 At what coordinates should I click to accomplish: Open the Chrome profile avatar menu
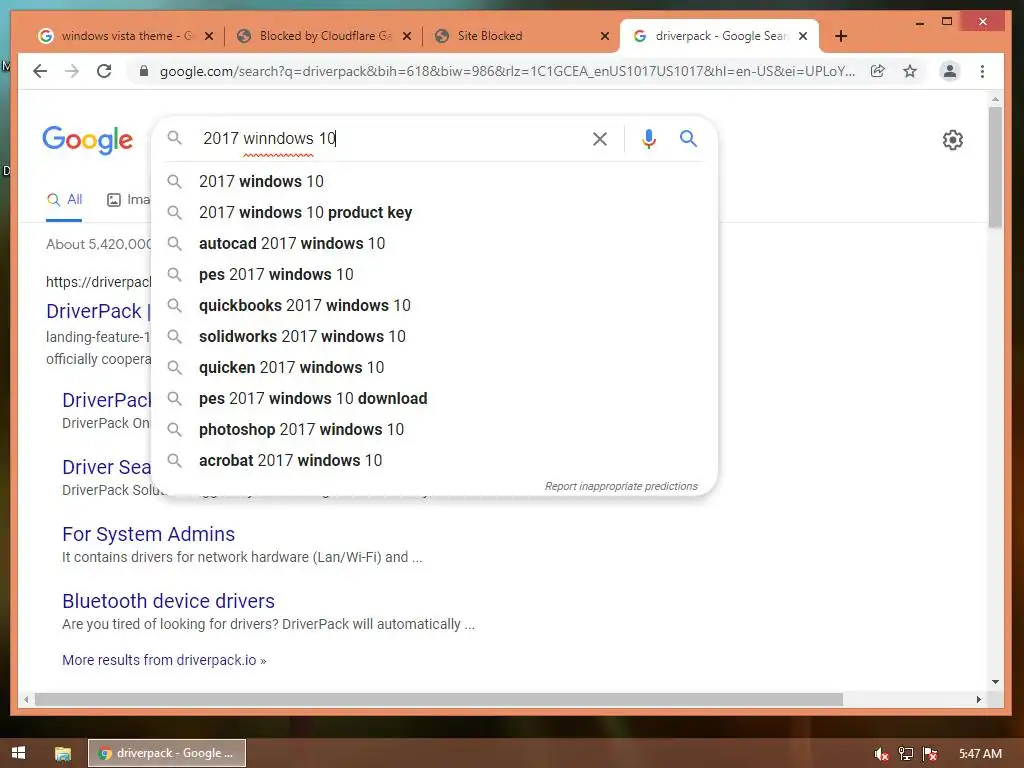tap(950, 71)
